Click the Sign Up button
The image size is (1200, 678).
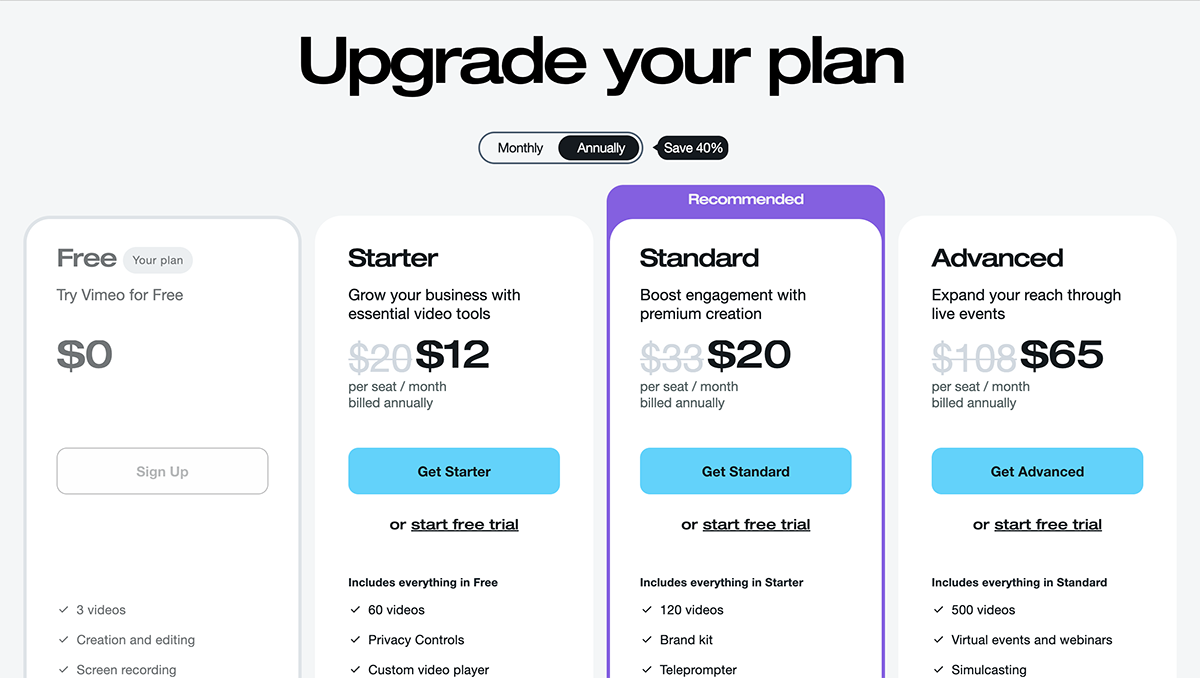tap(162, 471)
